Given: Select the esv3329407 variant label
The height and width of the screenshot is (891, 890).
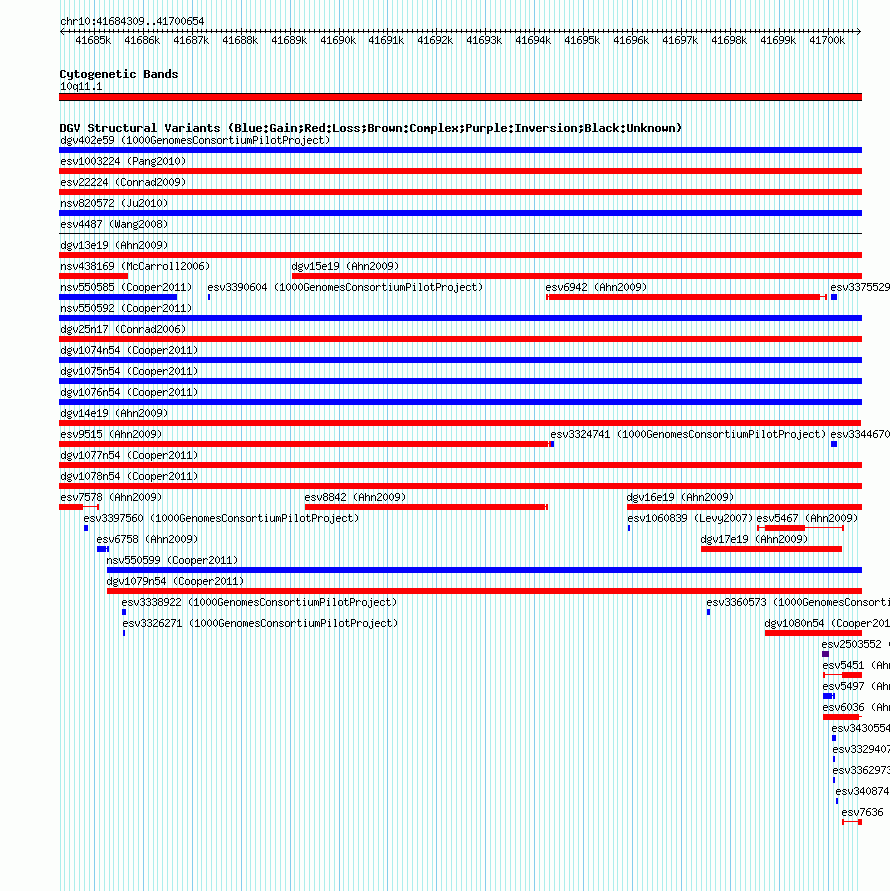Looking at the screenshot, I should [x=861, y=750].
